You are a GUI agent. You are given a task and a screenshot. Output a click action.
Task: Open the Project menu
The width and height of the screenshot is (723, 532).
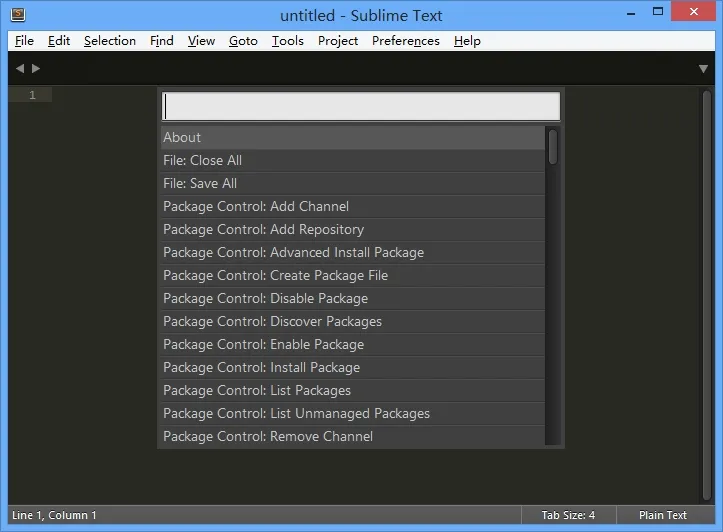(x=338, y=41)
